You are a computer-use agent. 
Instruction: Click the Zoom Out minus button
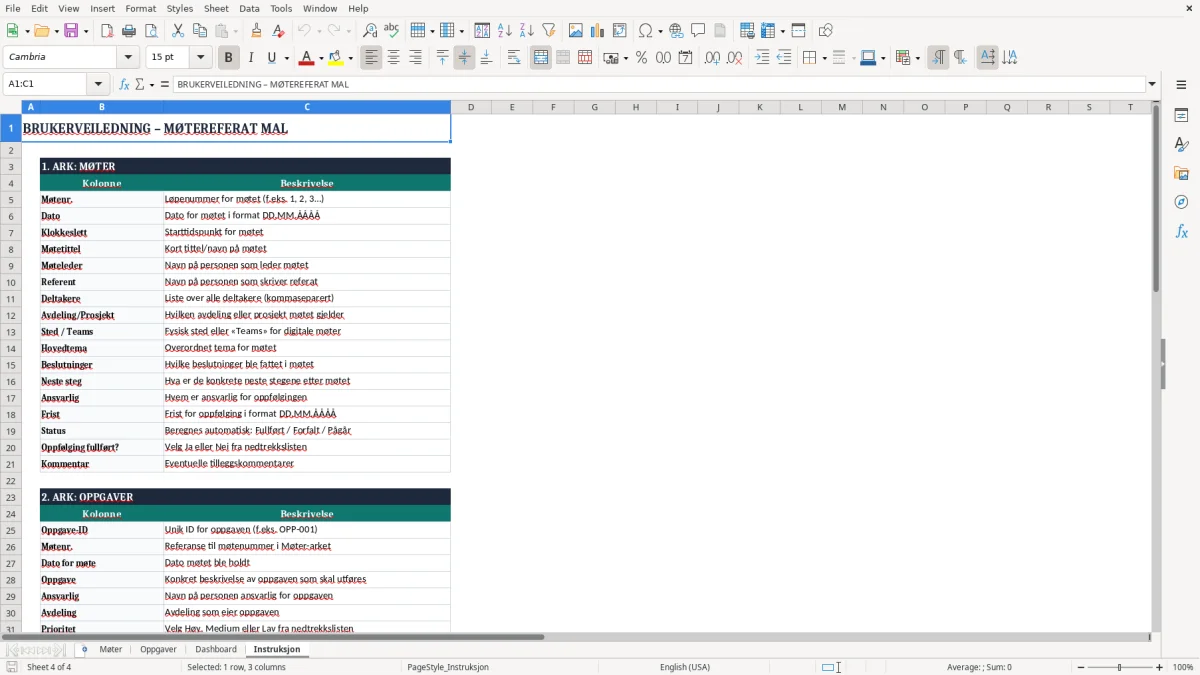tap(1081, 667)
